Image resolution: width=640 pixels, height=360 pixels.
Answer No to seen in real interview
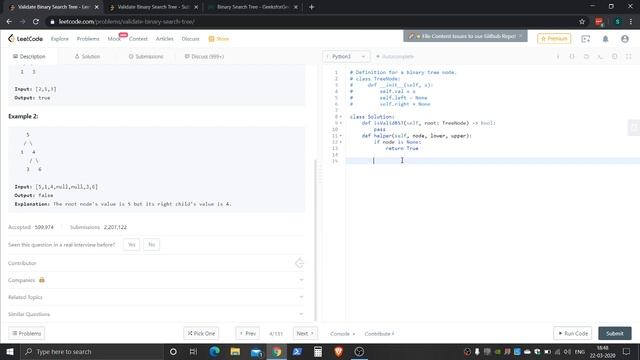[151, 244]
